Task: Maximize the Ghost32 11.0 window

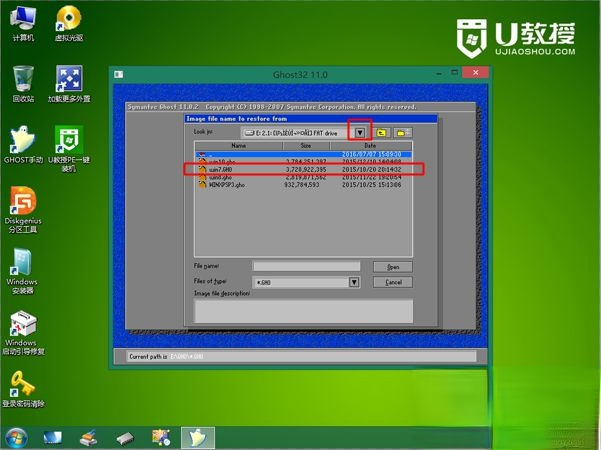Action: point(455,73)
